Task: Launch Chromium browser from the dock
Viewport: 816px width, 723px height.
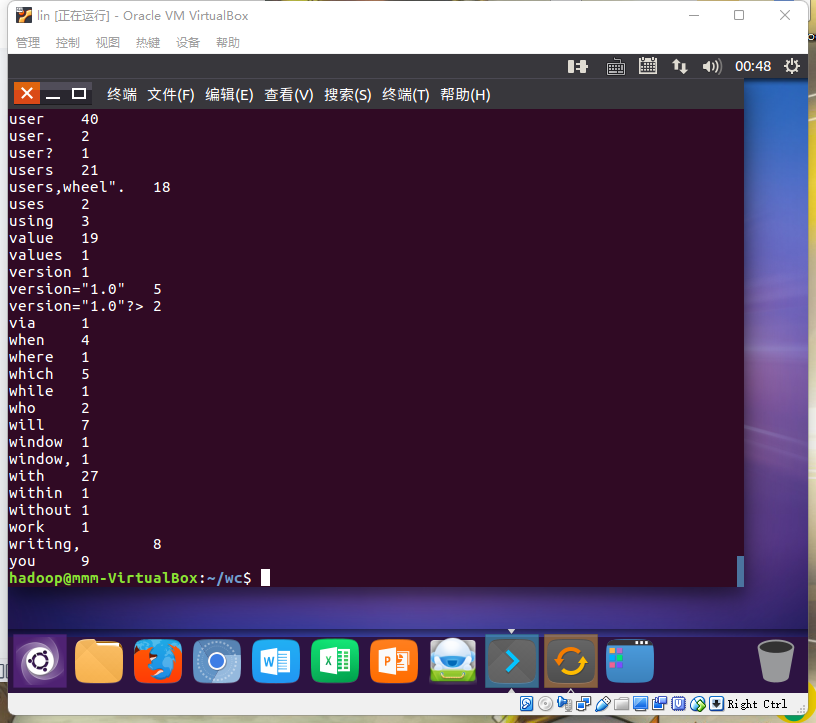Action: (x=217, y=661)
